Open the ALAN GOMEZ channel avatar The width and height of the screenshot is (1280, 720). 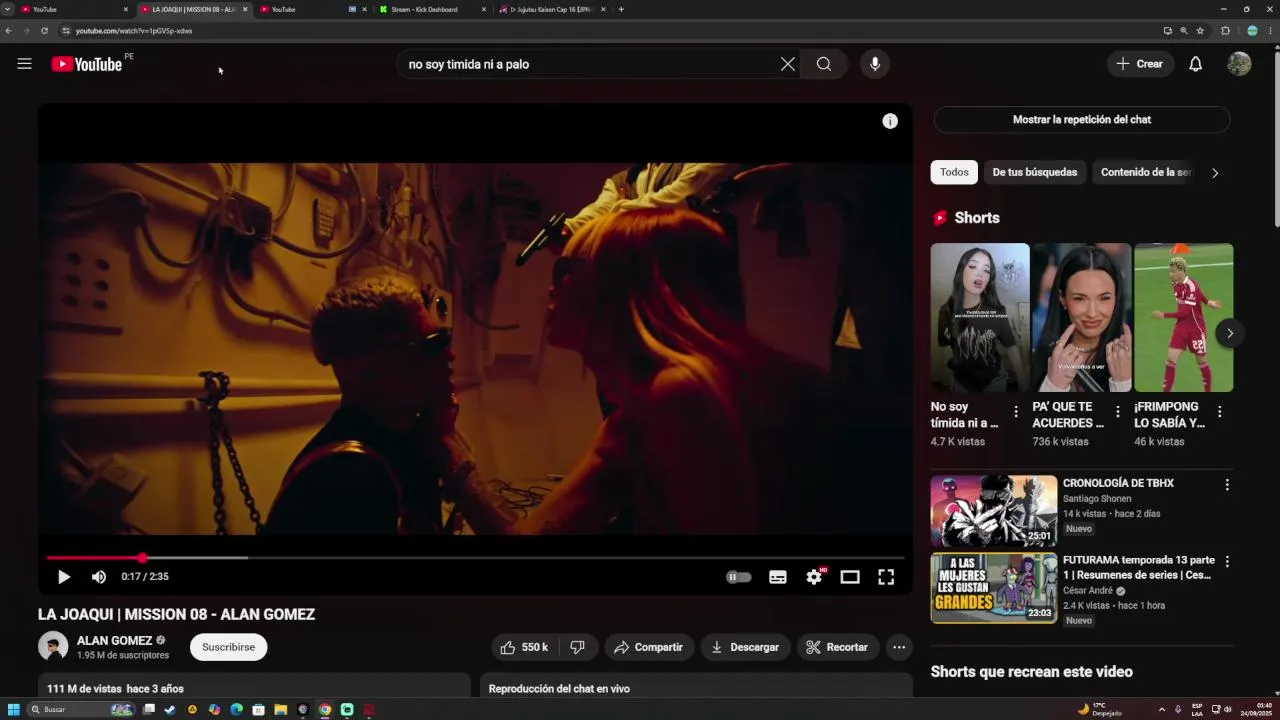[x=53, y=647]
